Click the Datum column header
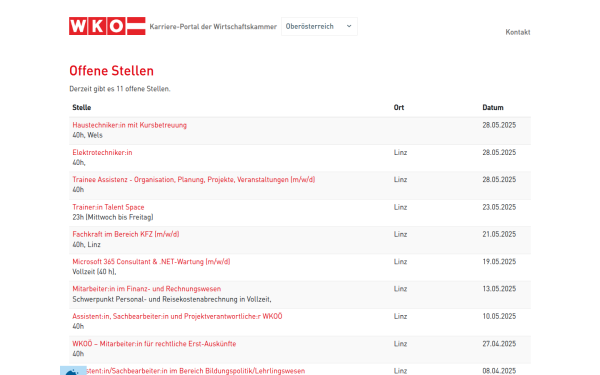The width and height of the screenshot is (600, 375). pos(493,108)
